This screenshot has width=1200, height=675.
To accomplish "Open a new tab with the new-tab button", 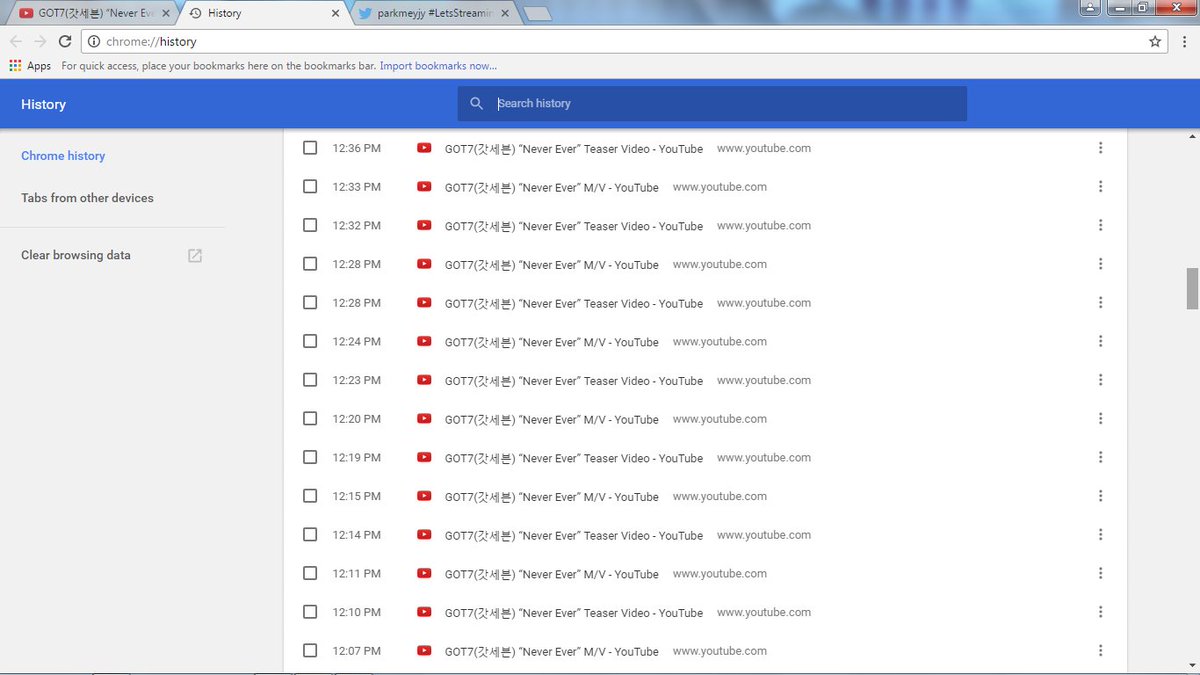I will coord(537,13).
